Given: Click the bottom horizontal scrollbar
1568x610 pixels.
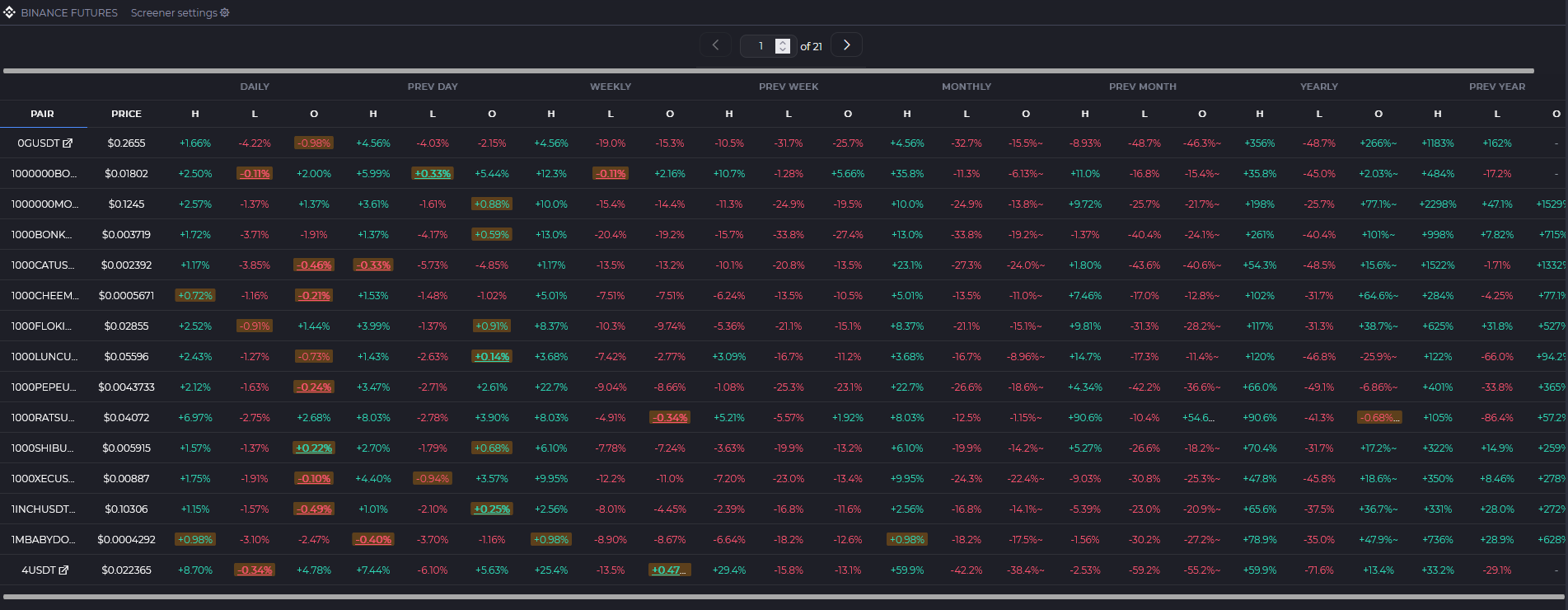Looking at the screenshot, I should click(x=782, y=596).
